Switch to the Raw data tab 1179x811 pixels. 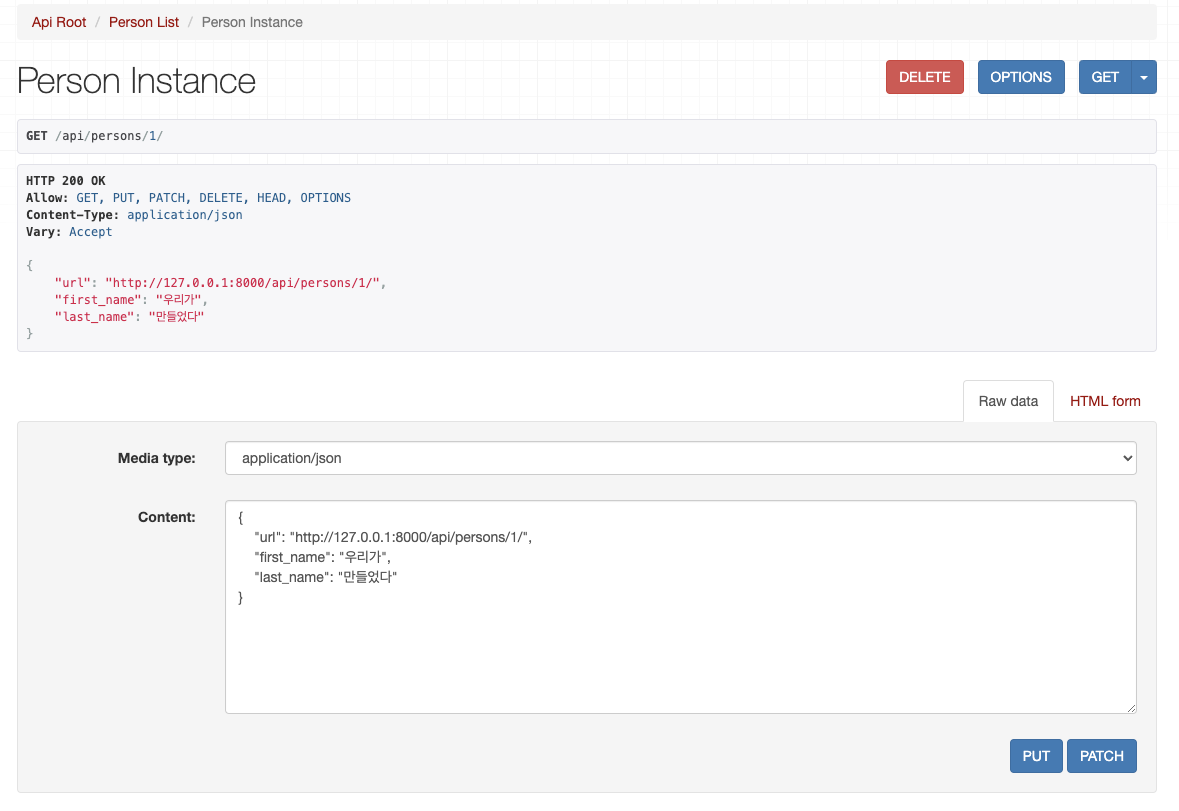click(1008, 401)
